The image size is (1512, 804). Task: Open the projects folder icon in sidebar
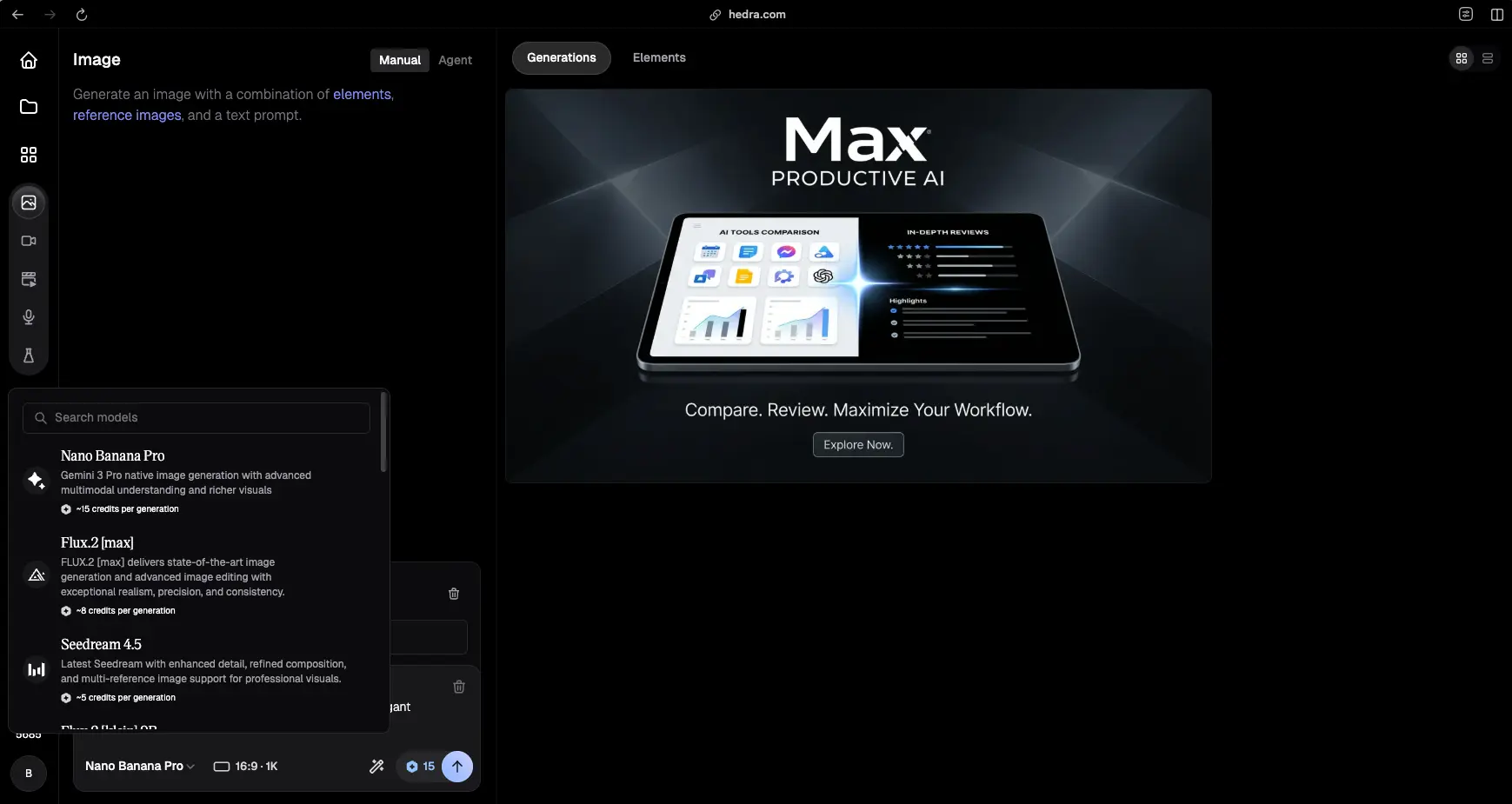(x=29, y=107)
